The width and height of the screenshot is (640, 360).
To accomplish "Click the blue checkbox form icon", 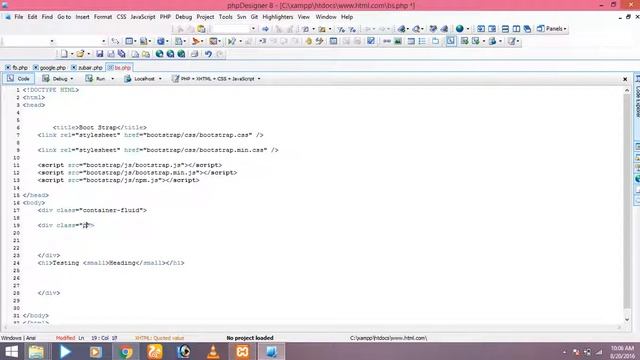I will coord(371,41).
